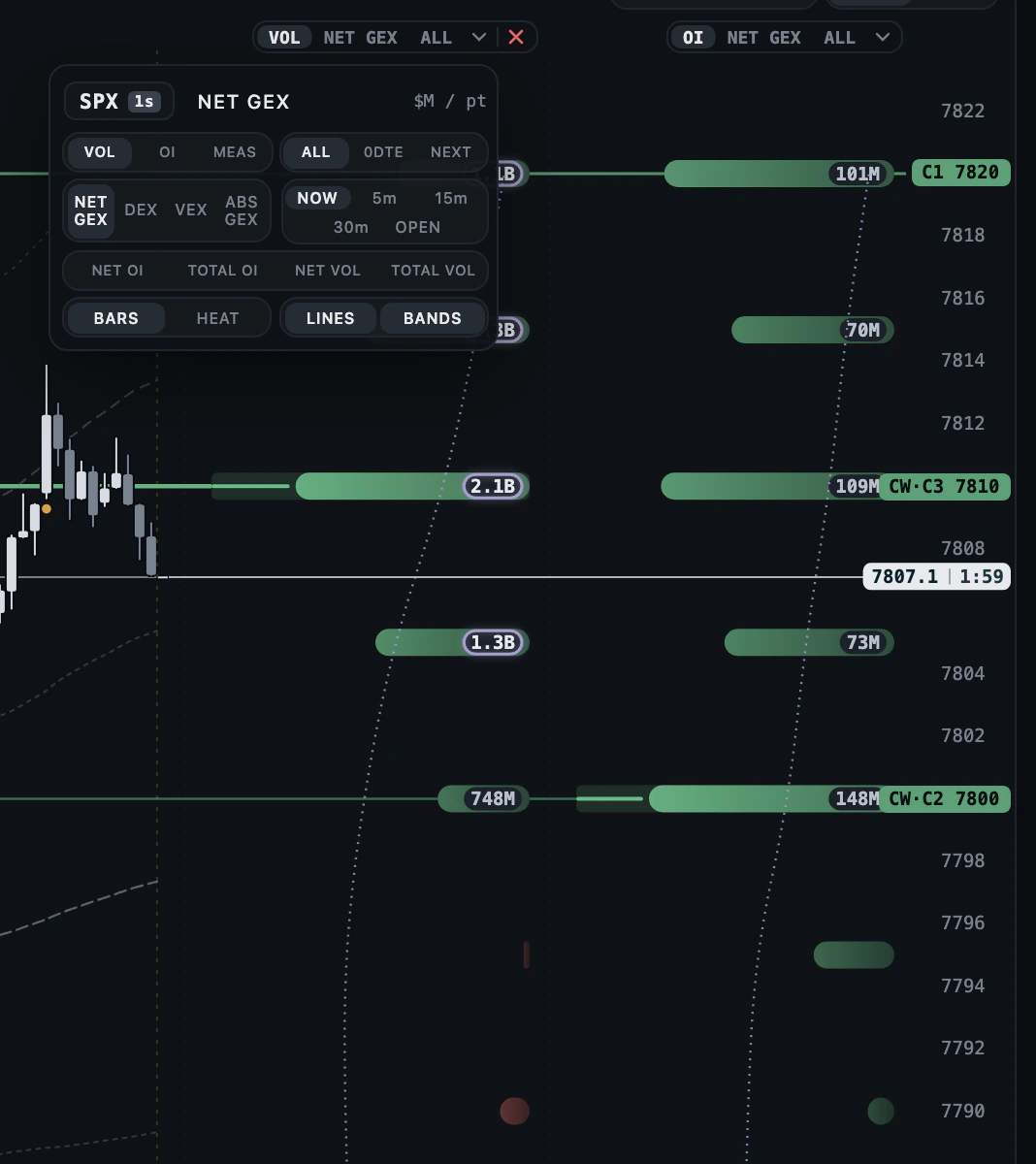
Task: Select TOTAL VOL option
Action: 433,271
